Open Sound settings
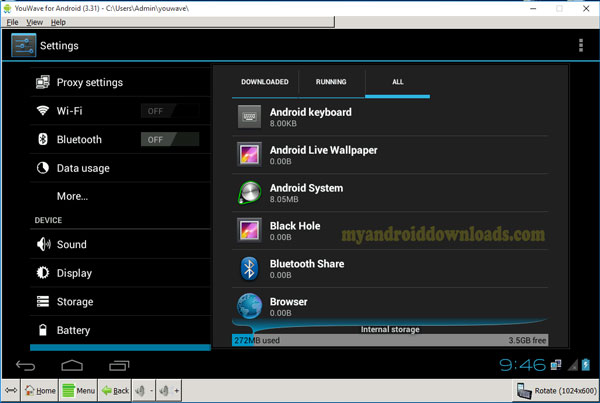Viewport: 600px width, 403px height. tap(121, 244)
